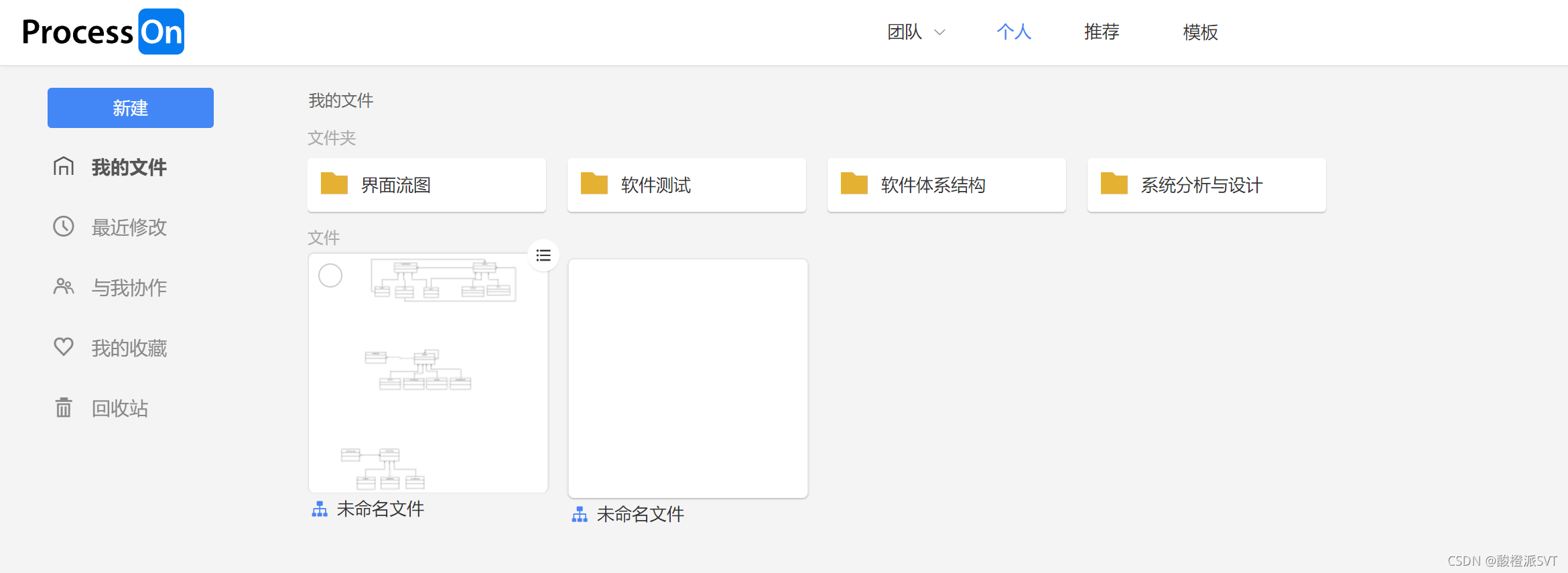Select the circular checkbox on the first file
Viewport: 1568px width, 573px height.
coord(330,275)
